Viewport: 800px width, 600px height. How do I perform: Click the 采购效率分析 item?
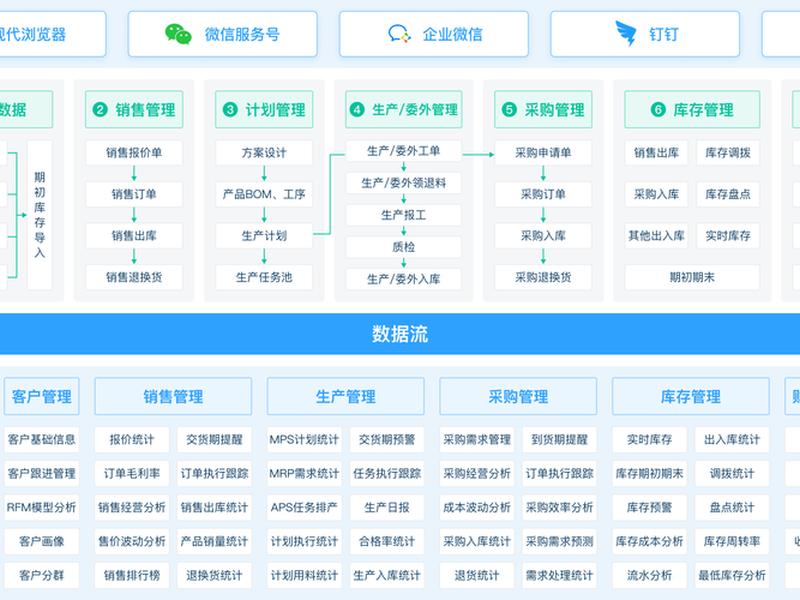(559, 507)
